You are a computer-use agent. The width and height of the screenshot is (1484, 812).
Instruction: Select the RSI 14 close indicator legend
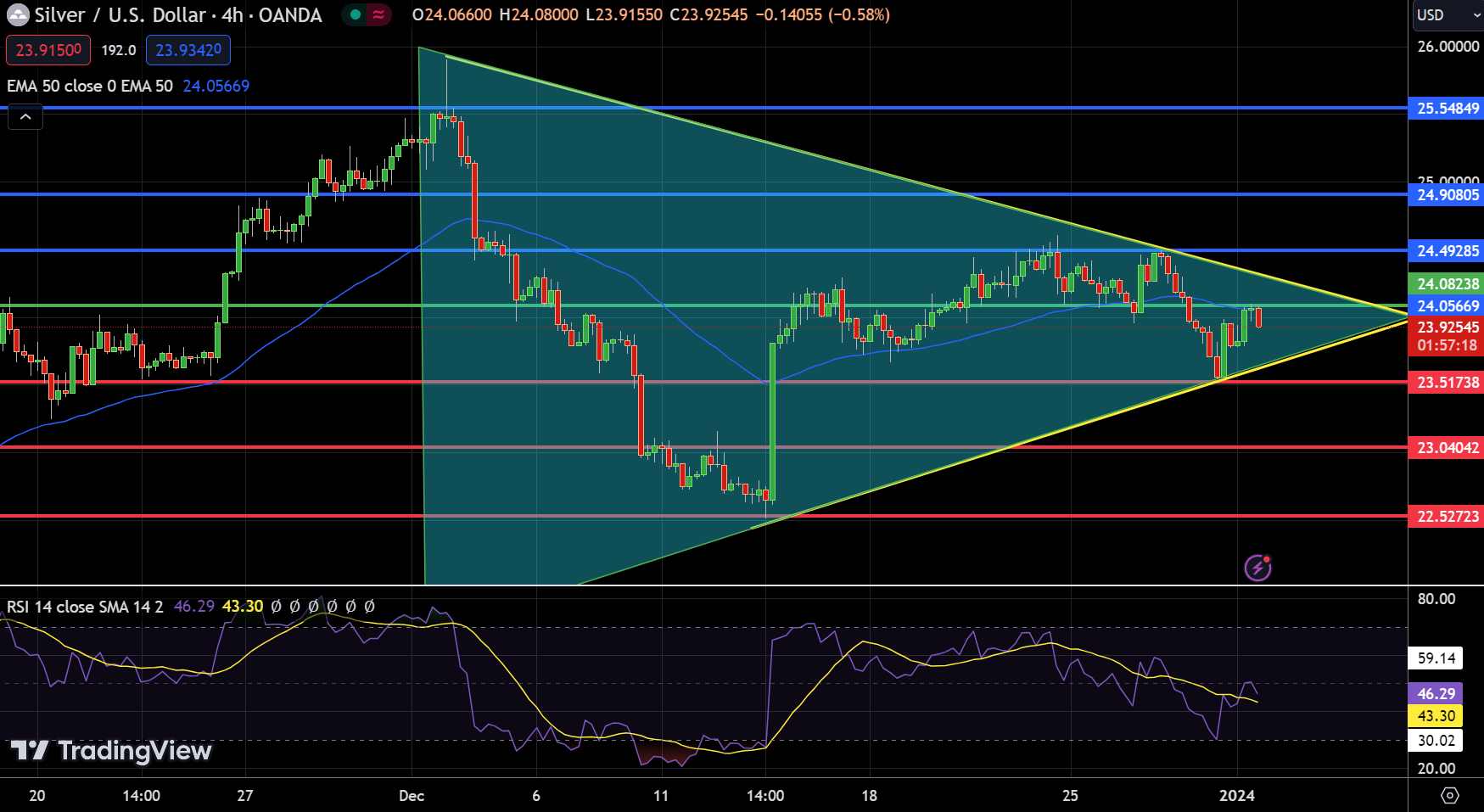point(85,607)
